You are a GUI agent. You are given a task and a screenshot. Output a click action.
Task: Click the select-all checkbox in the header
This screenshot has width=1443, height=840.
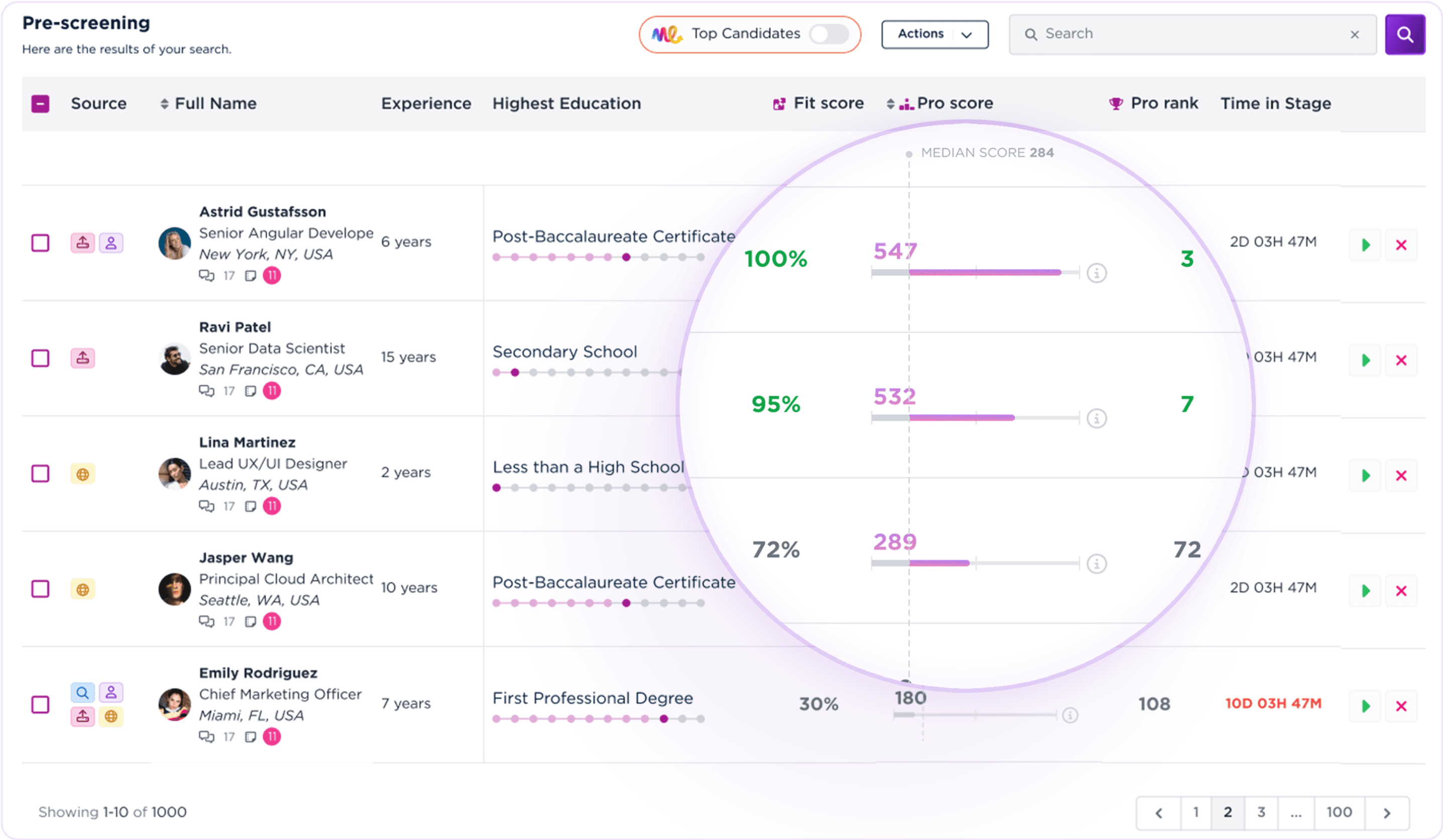click(40, 103)
